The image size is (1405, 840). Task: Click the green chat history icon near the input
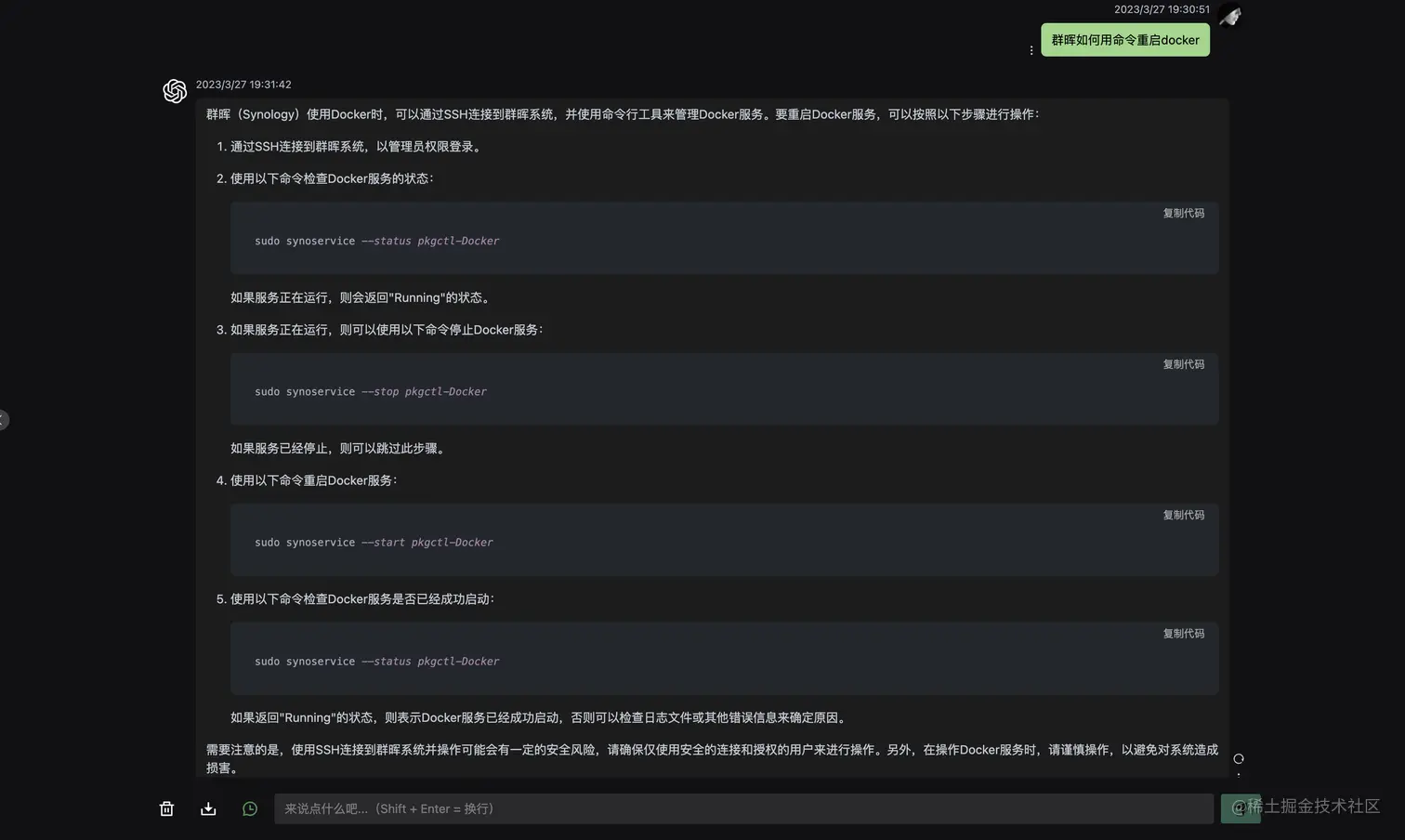click(x=249, y=808)
